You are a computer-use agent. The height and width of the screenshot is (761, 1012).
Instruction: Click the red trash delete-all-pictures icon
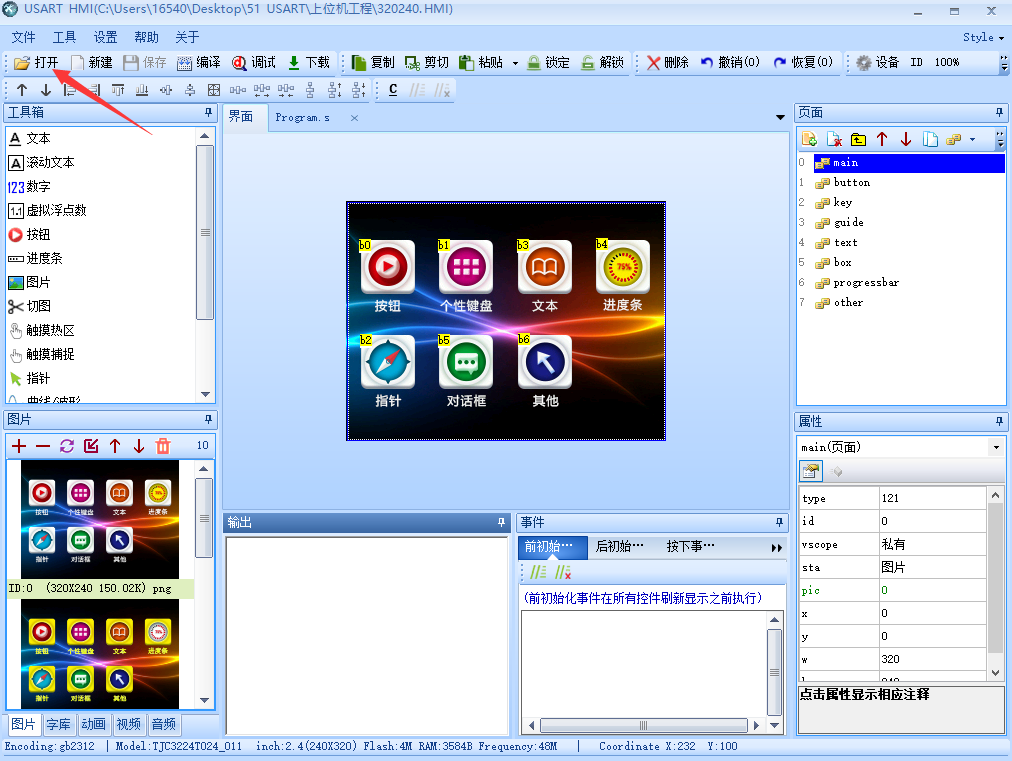coord(163,446)
